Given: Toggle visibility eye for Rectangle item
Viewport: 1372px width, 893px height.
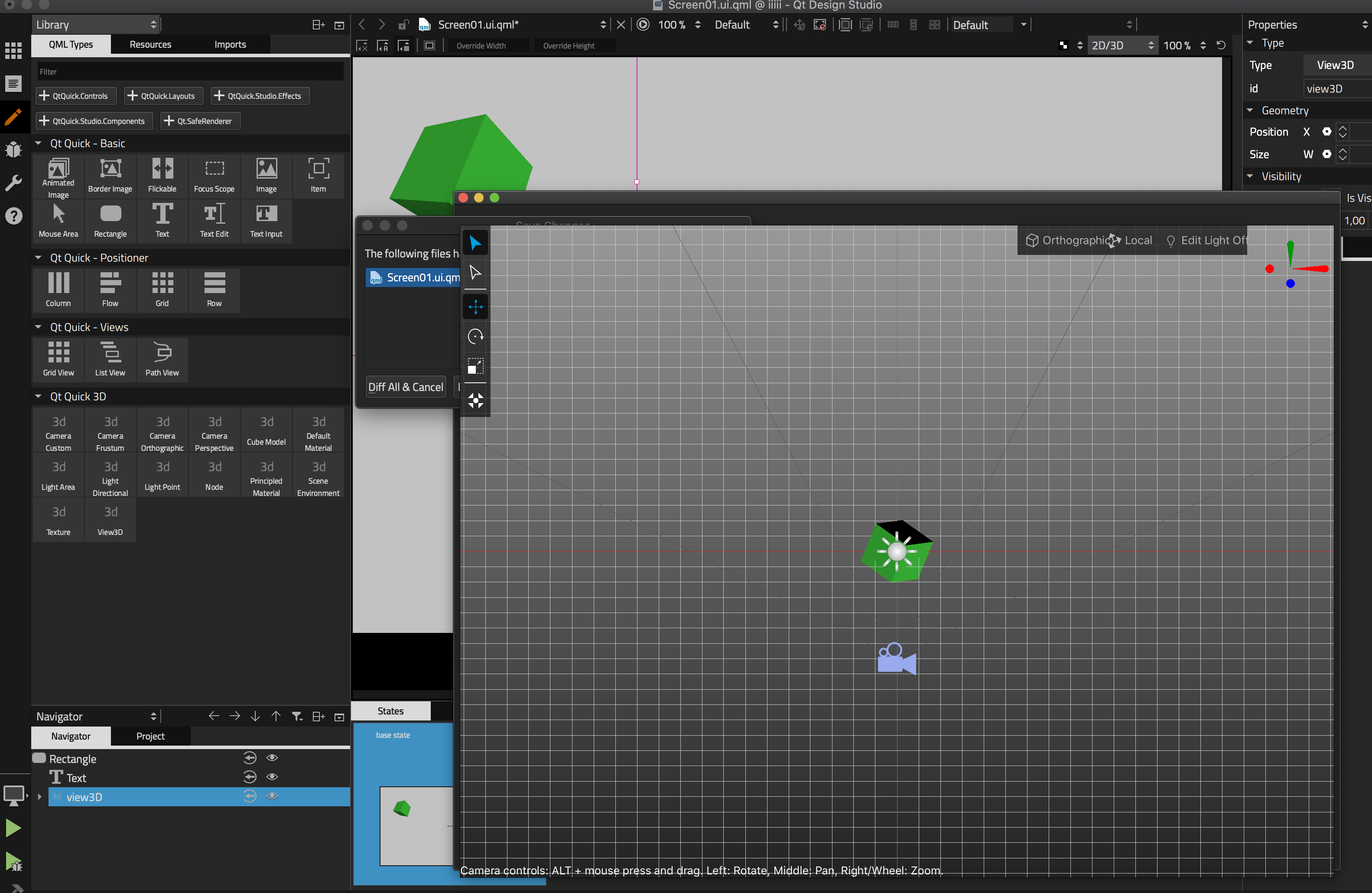Looking at the screenshot, I should point(272,758).
